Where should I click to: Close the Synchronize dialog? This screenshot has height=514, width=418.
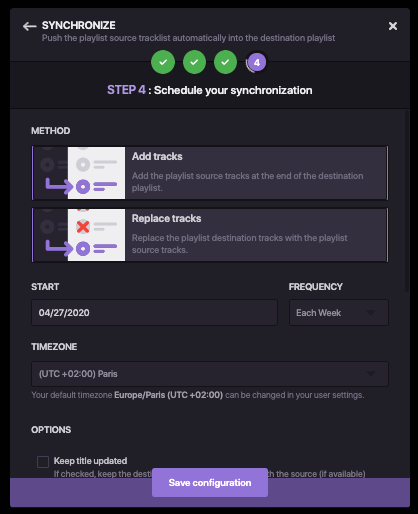(393, 26)
